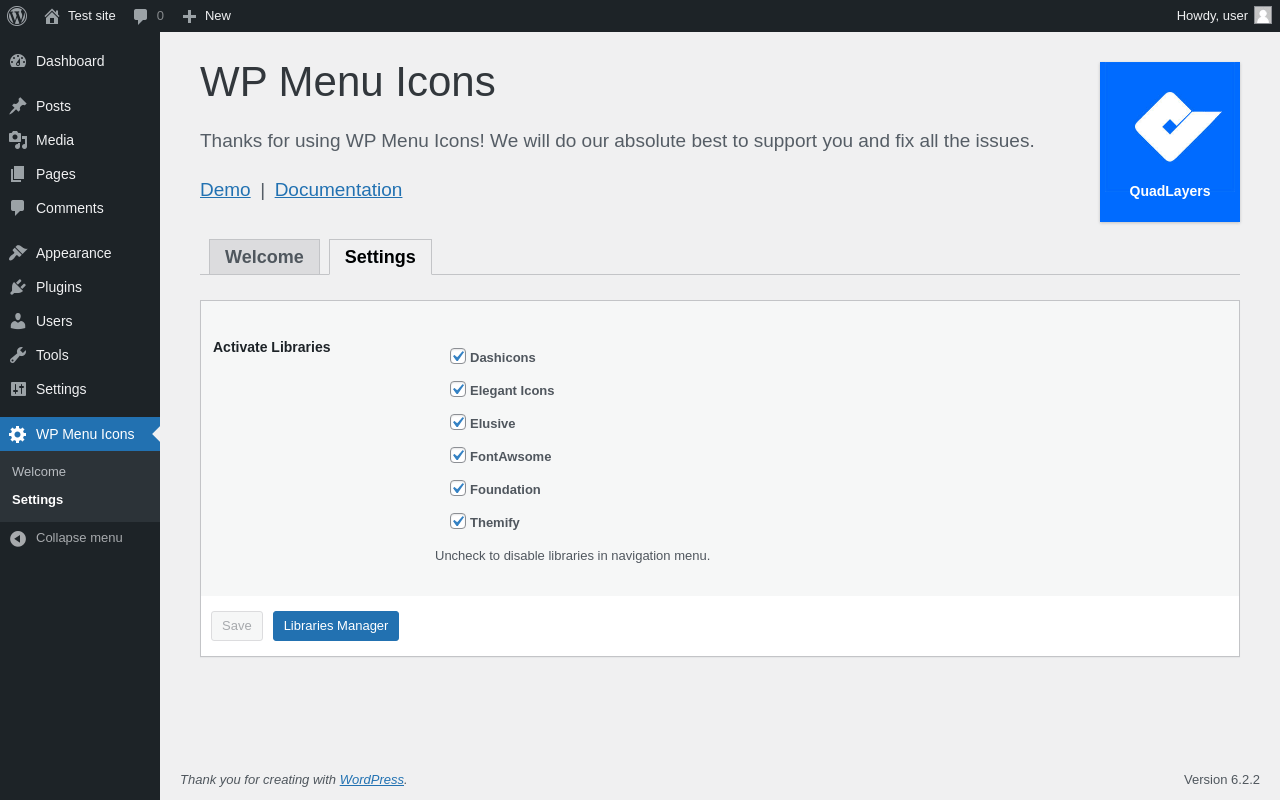Screen dimensions: 1280x800
Task: Click the QuadLayers logo banner
Action: tap(1170, 142)
